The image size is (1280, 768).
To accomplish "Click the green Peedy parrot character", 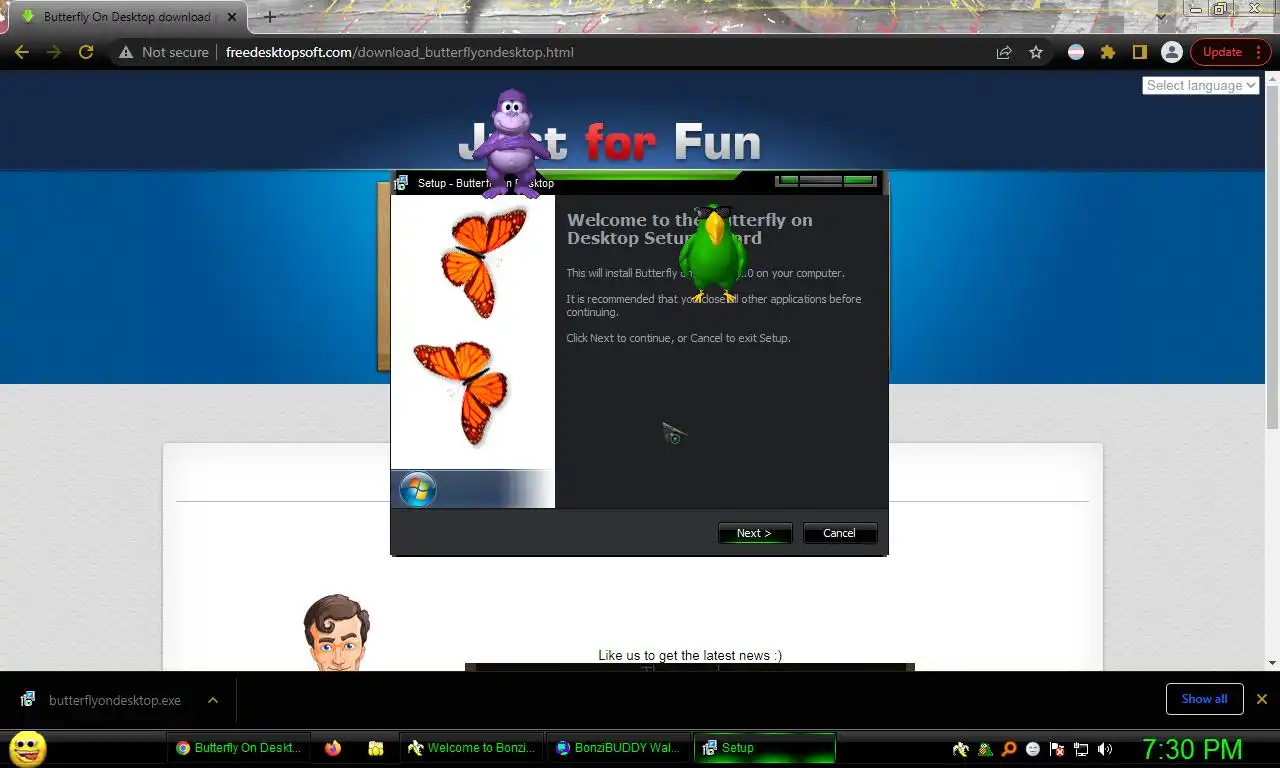I will (x=712, y=254).
